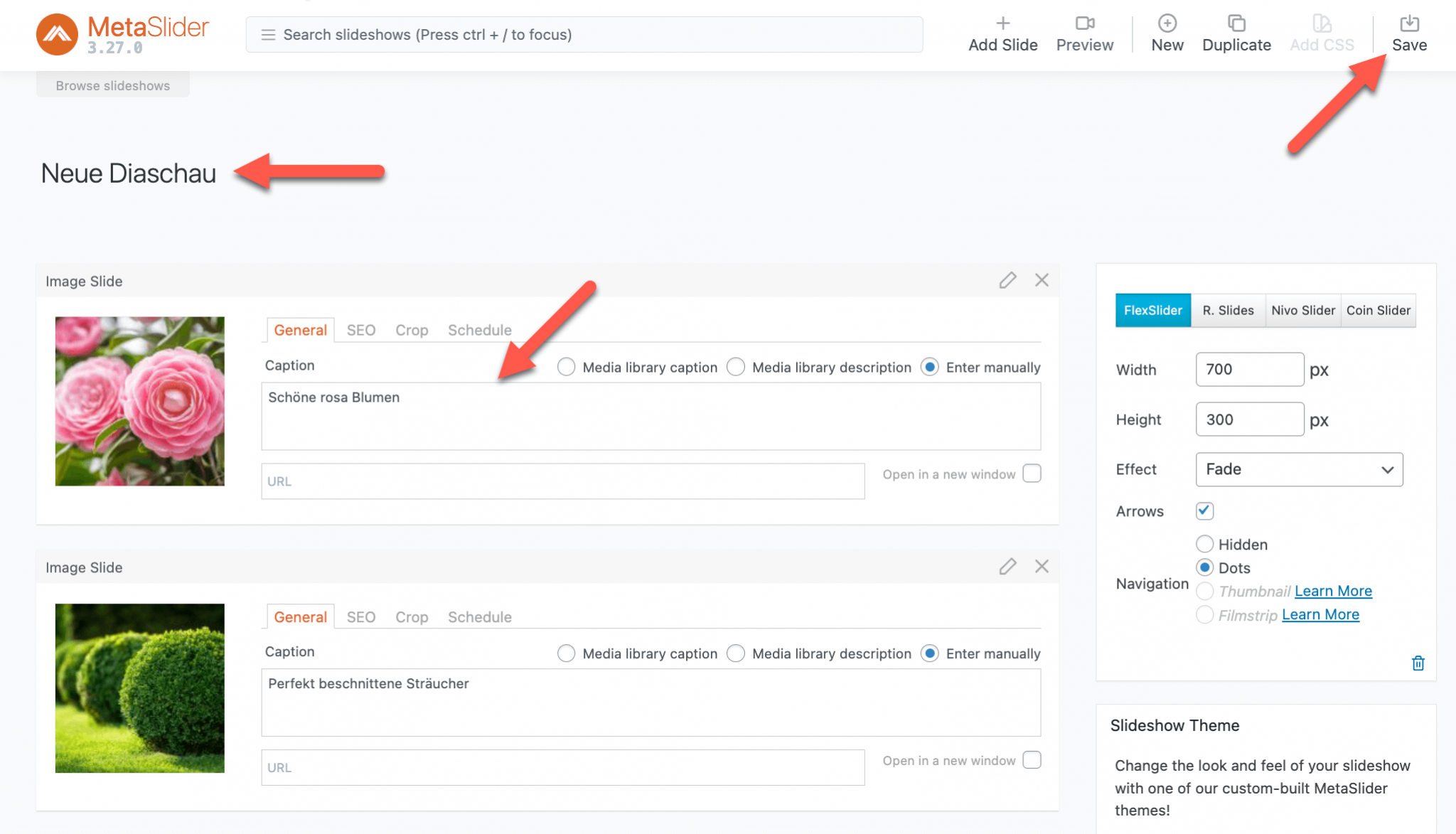Select Enter manually for second slide caption
Image resolution: width=1456 pixels, height=834 pixels.
(x=929, y=653)
